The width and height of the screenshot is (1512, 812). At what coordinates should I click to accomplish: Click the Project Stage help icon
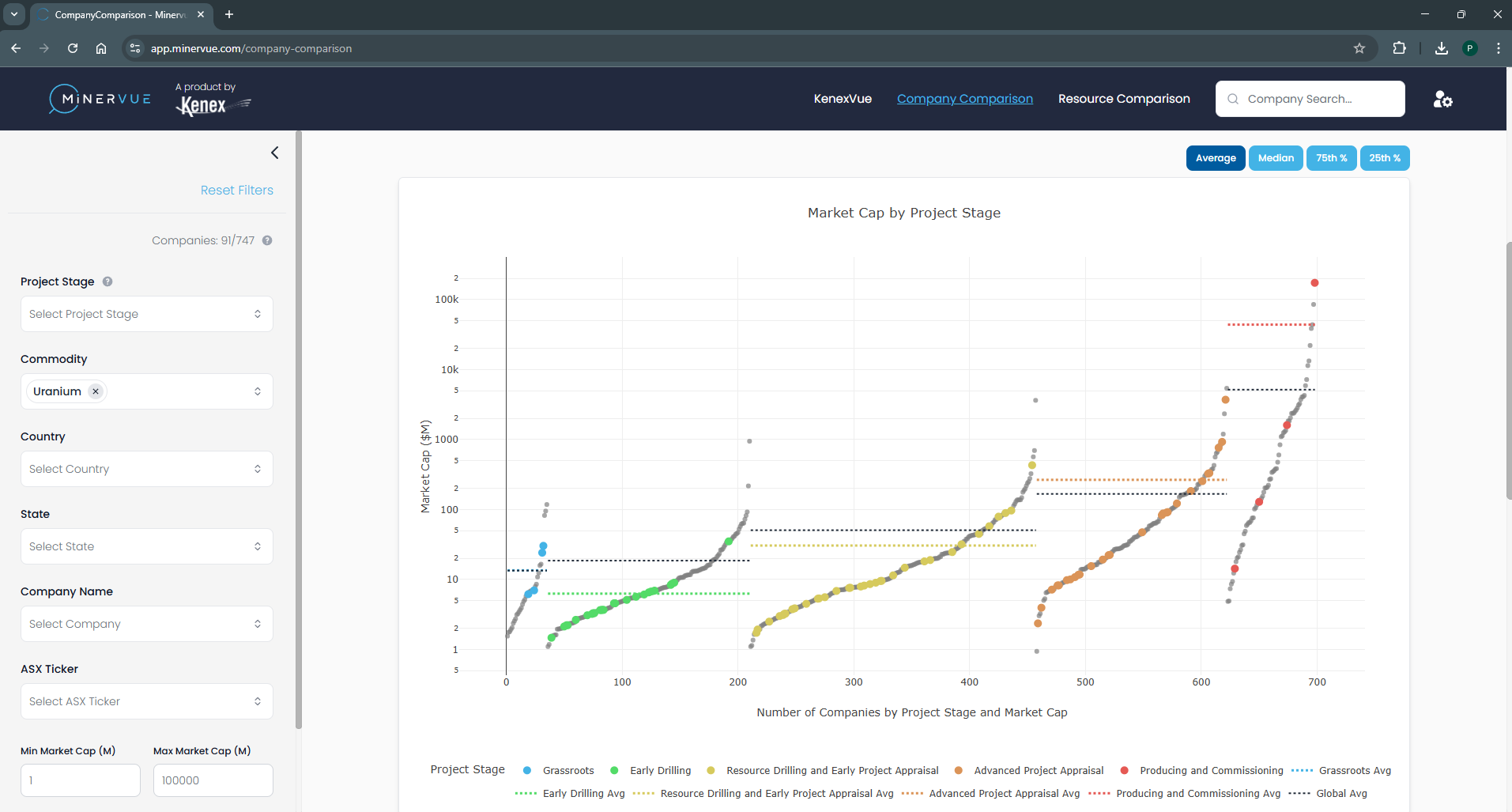(x=107, y=281)
